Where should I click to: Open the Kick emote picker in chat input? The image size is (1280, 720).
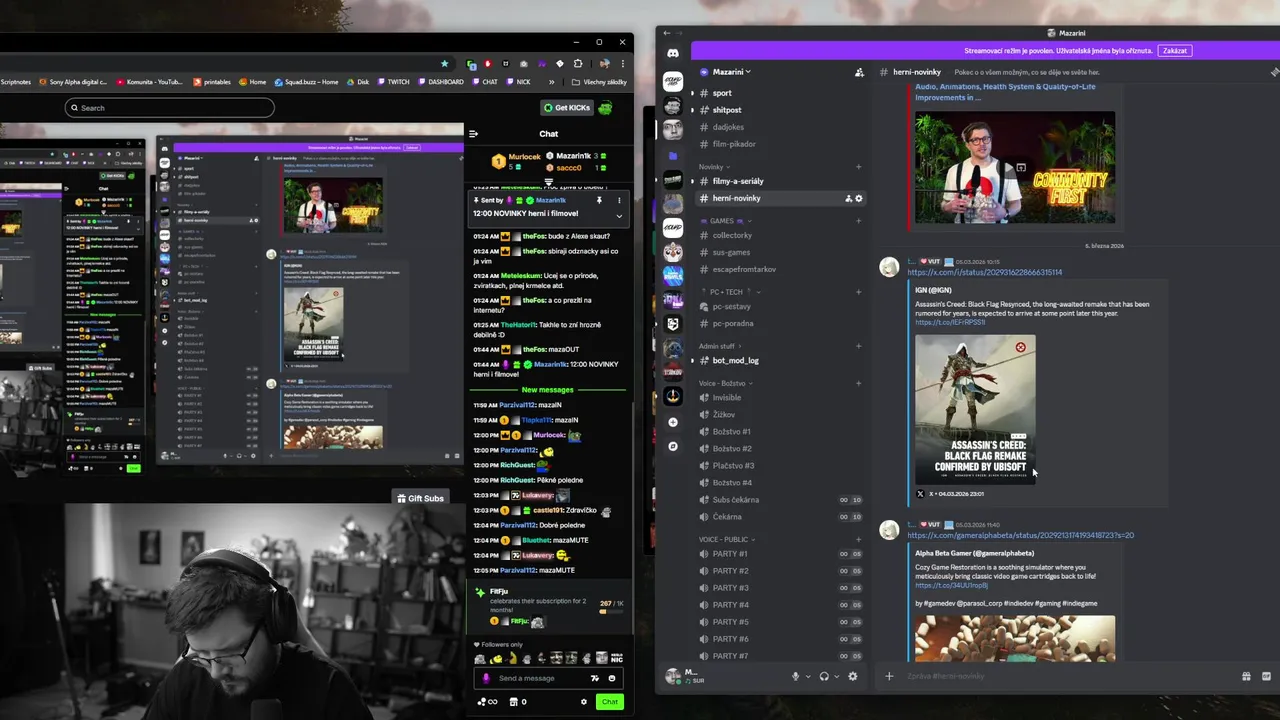pos(612,678)
